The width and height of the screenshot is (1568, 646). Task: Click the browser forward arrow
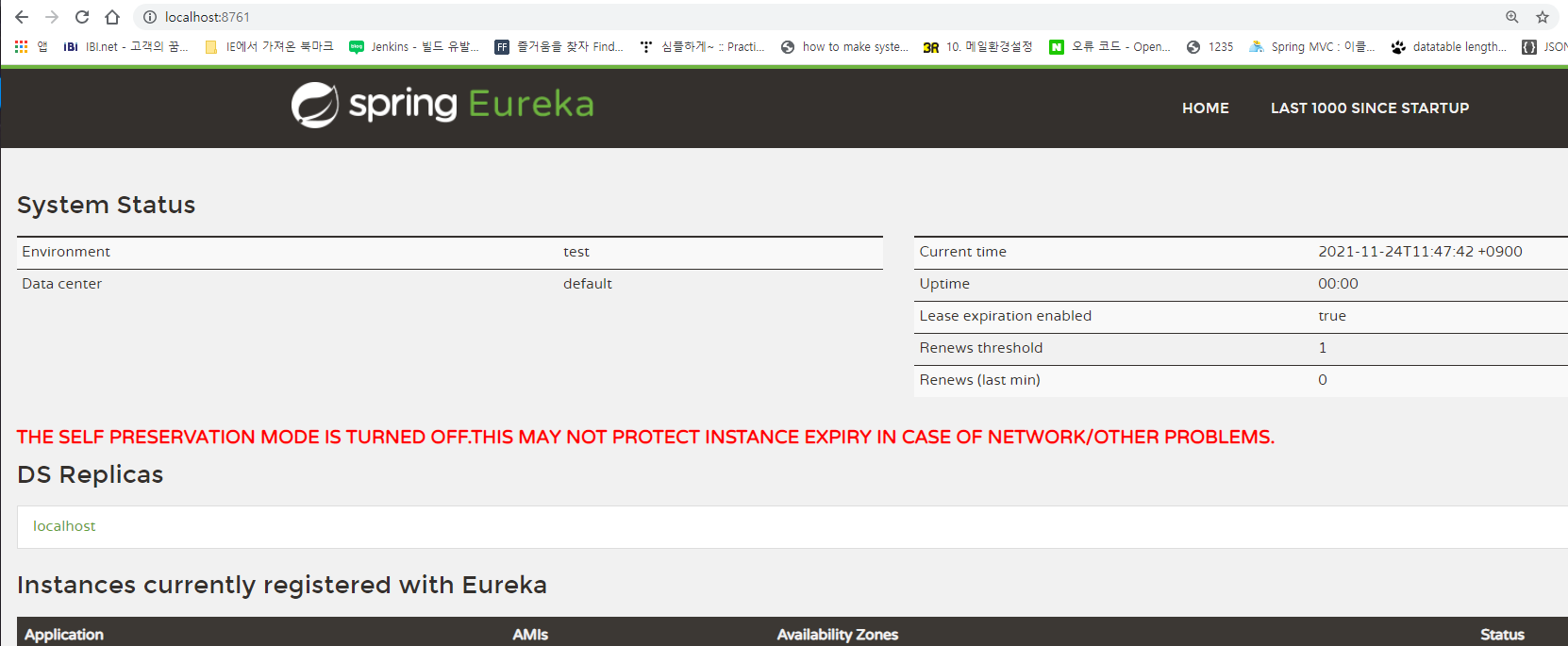coord(52,17)
